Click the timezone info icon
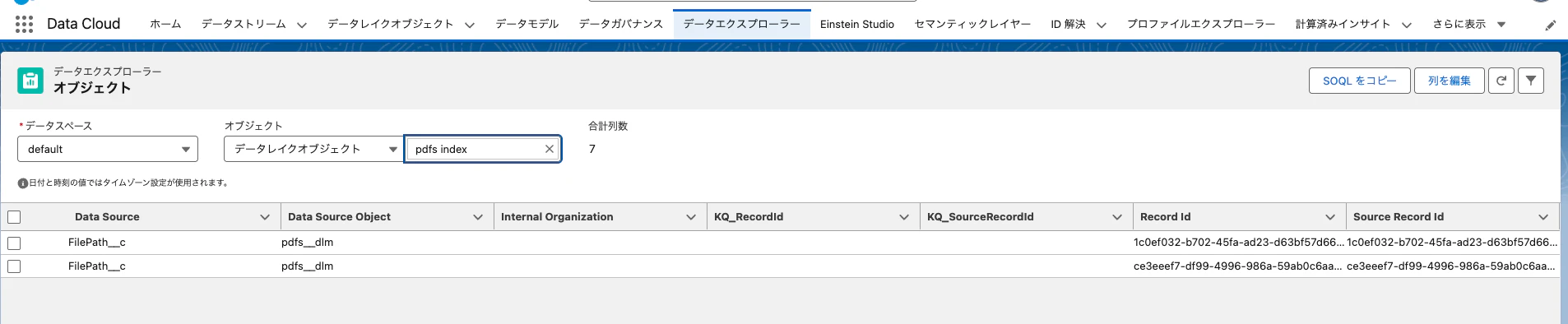The width and height of the screenshot is (1568, 324). coord(23,183)
